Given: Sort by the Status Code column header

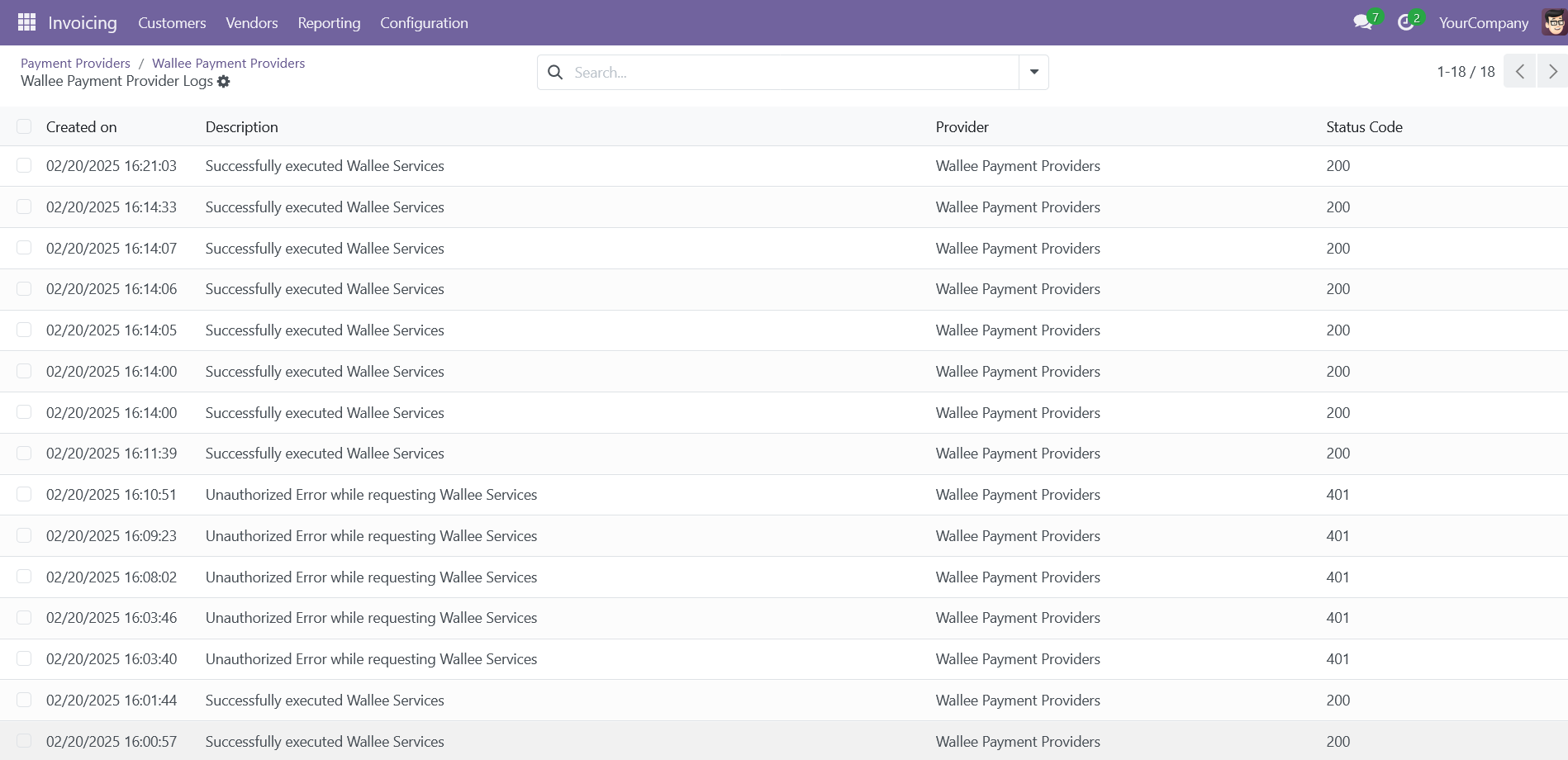Looking at the screenshot, I should tap(1364, 127).
